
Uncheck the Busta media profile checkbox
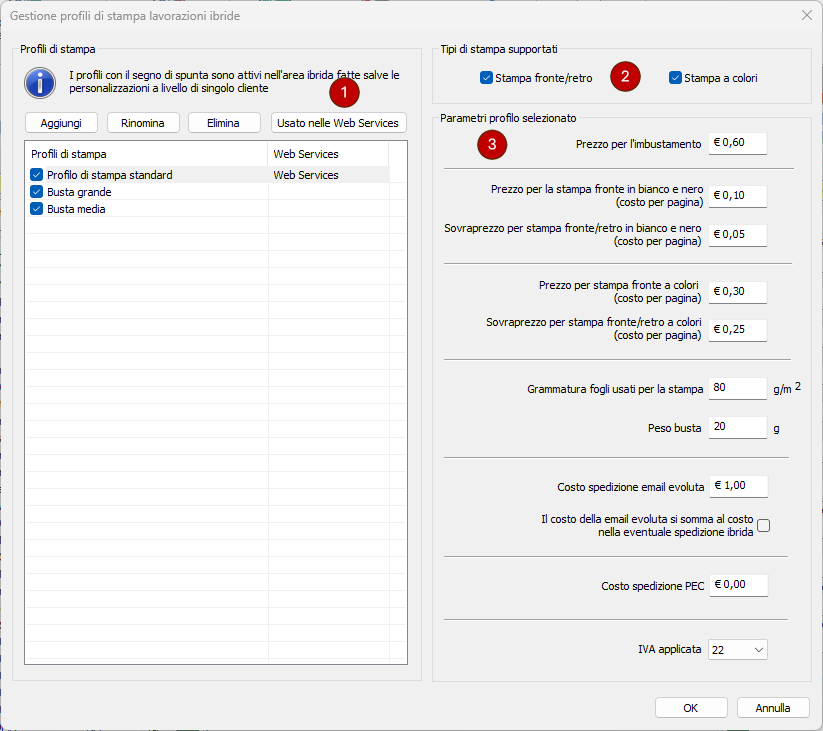[x=37, y=209]
